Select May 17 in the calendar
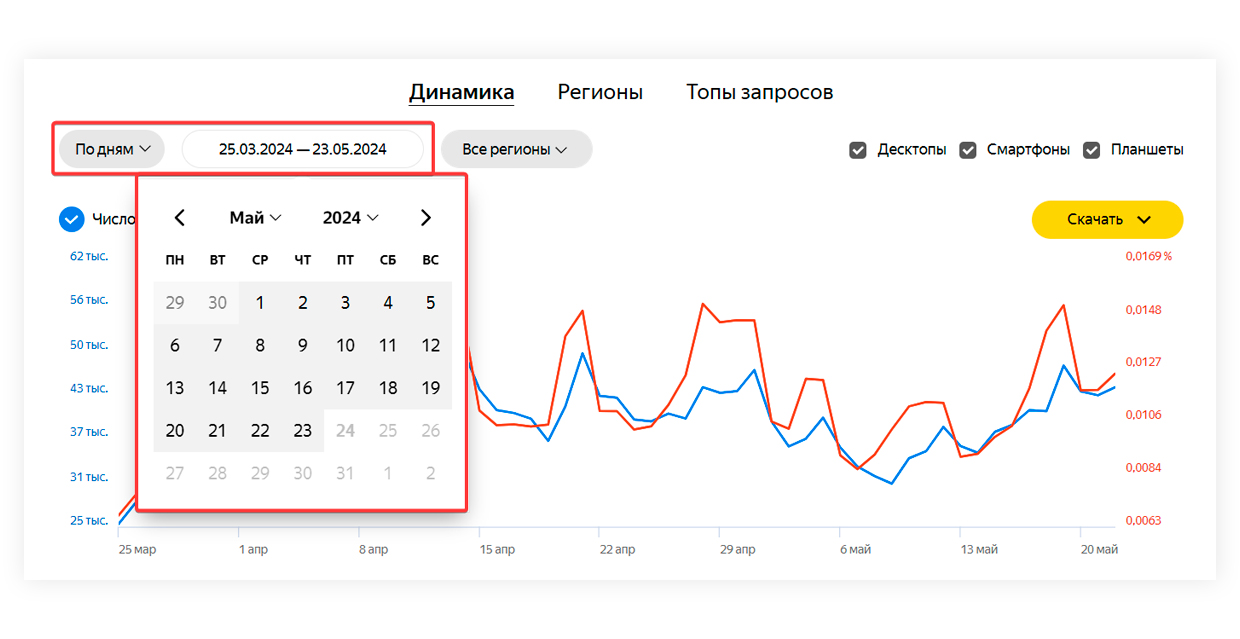Screen dimensions: 1240x639 pos(345,388)
